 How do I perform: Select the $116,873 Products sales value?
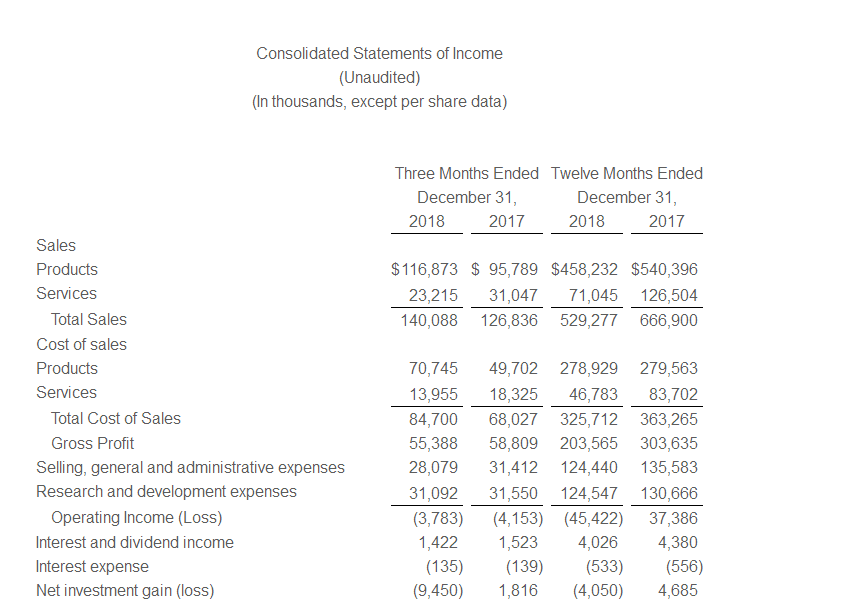click(x=426, y=269)
